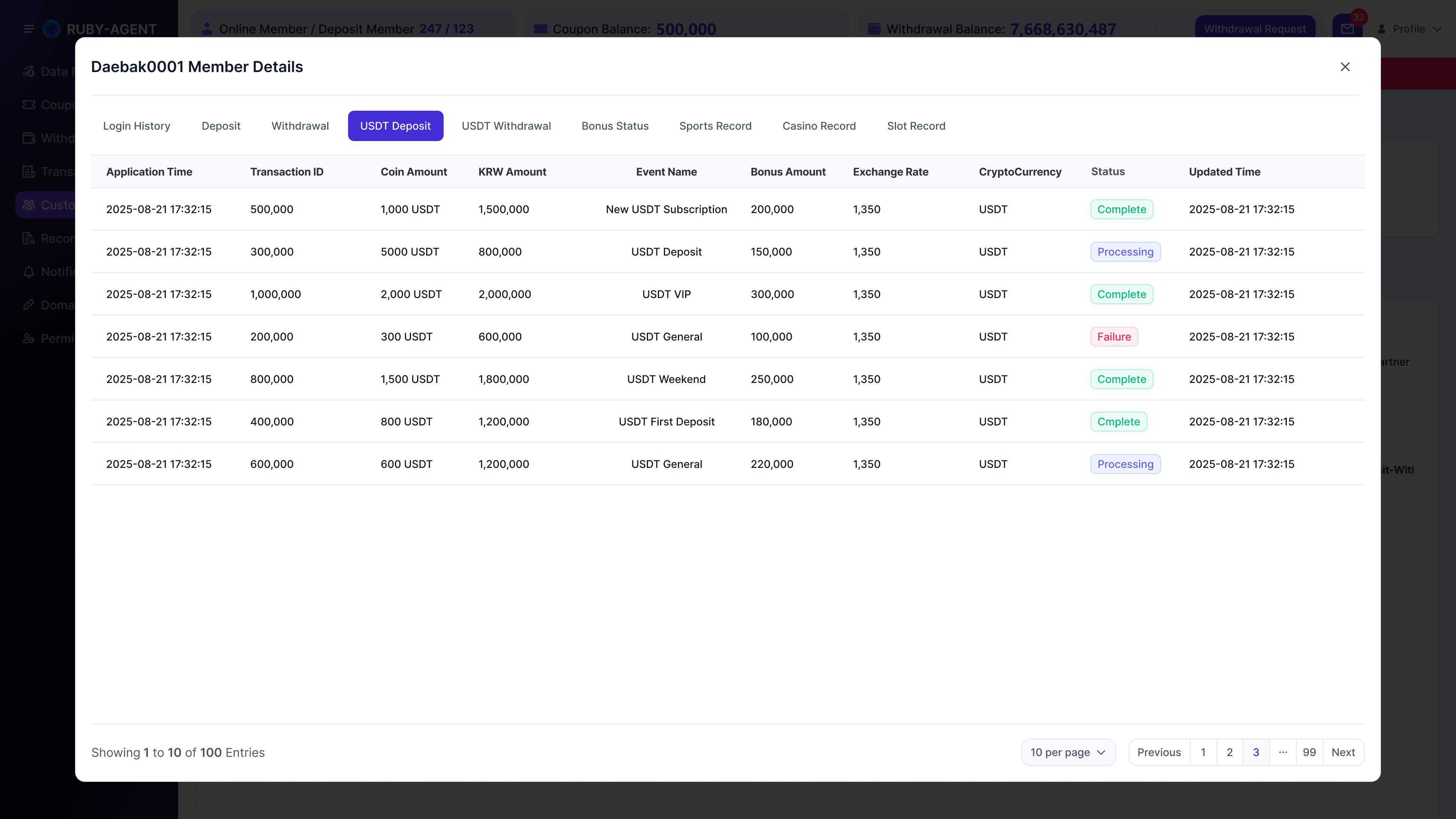This screenshot has width=1456, height=819.
Task: Open the 10 per page dropdown
Action: click(1068, 752)
